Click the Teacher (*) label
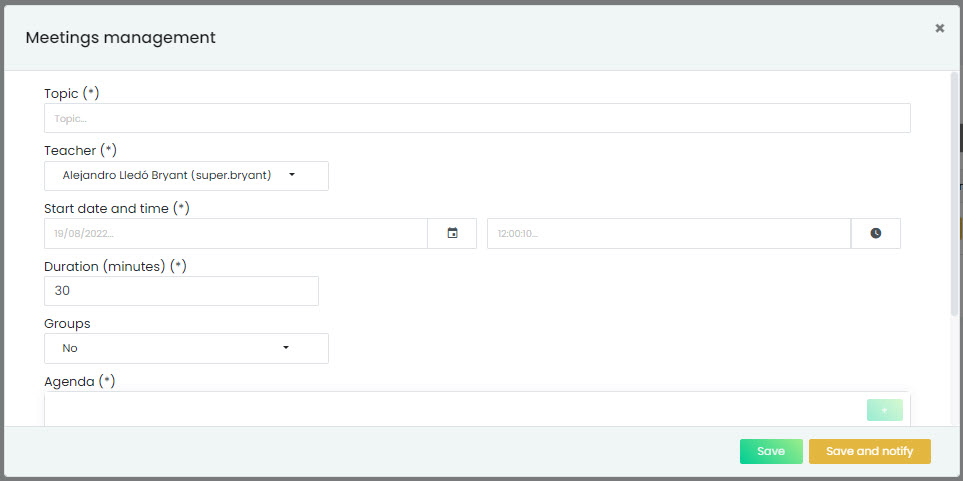 pyautogui.click(x=80, y=150)
